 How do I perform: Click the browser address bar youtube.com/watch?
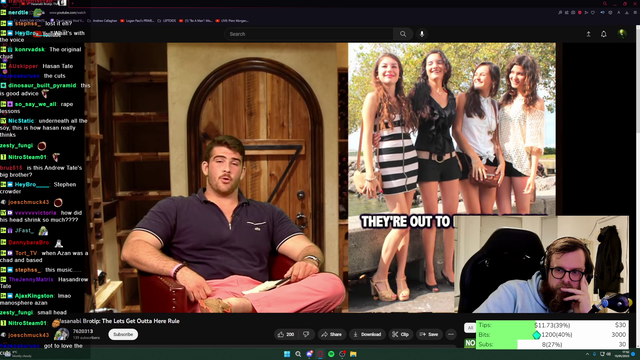click(68, 13)
